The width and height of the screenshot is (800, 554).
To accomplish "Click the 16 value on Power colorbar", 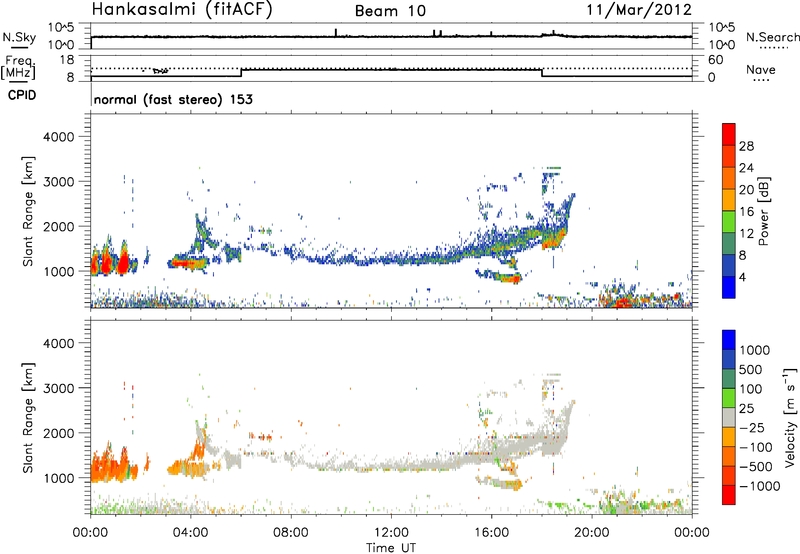I will coord(746,212).
